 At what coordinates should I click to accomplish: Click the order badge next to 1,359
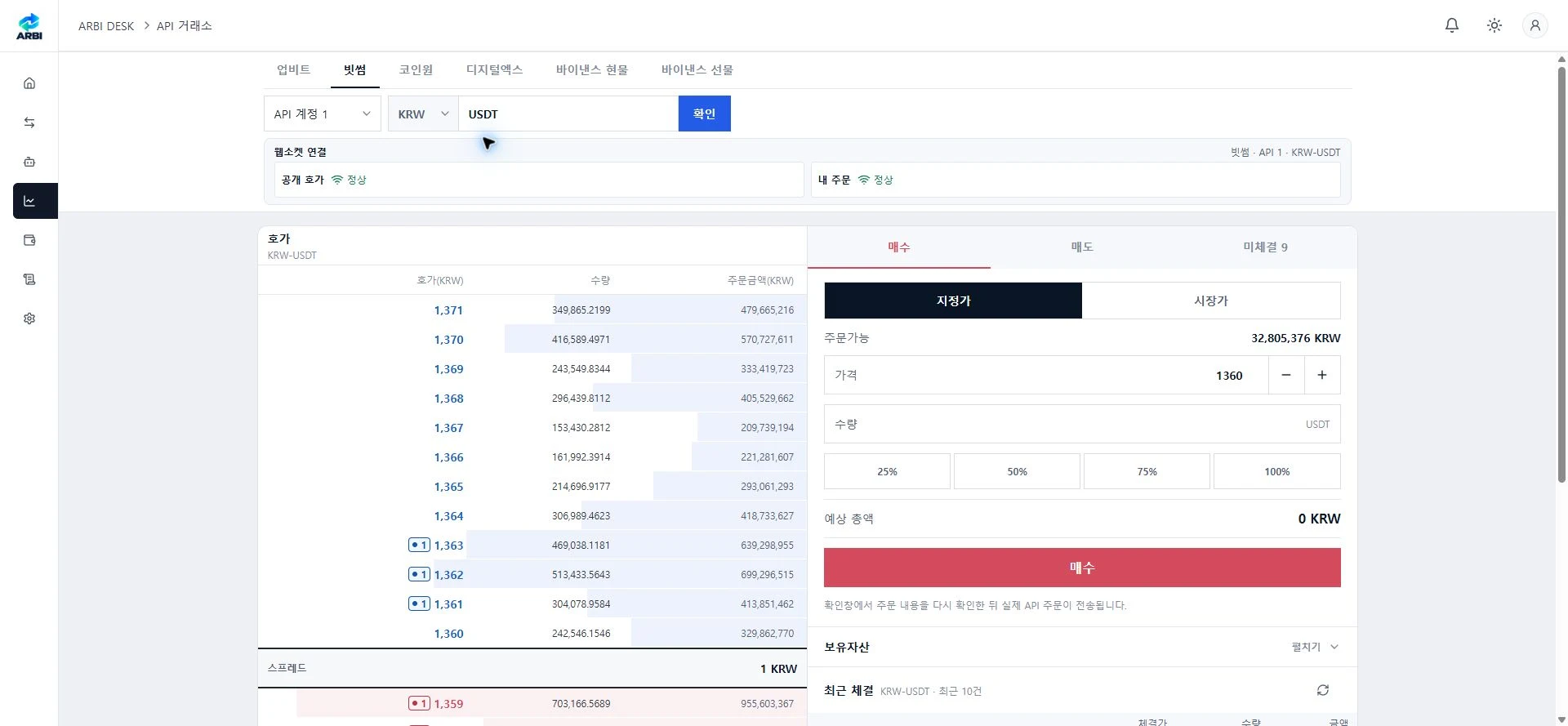(x=419, y=703)
